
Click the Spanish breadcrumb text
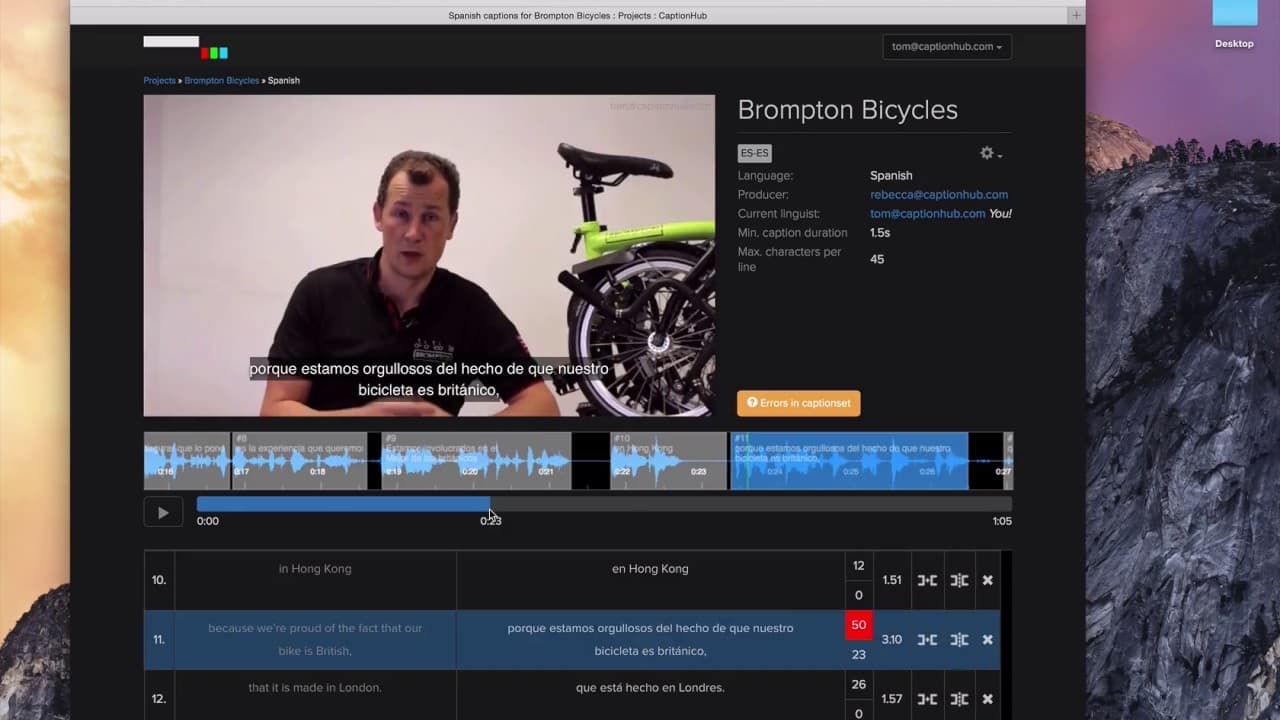[x=284, y=80]
